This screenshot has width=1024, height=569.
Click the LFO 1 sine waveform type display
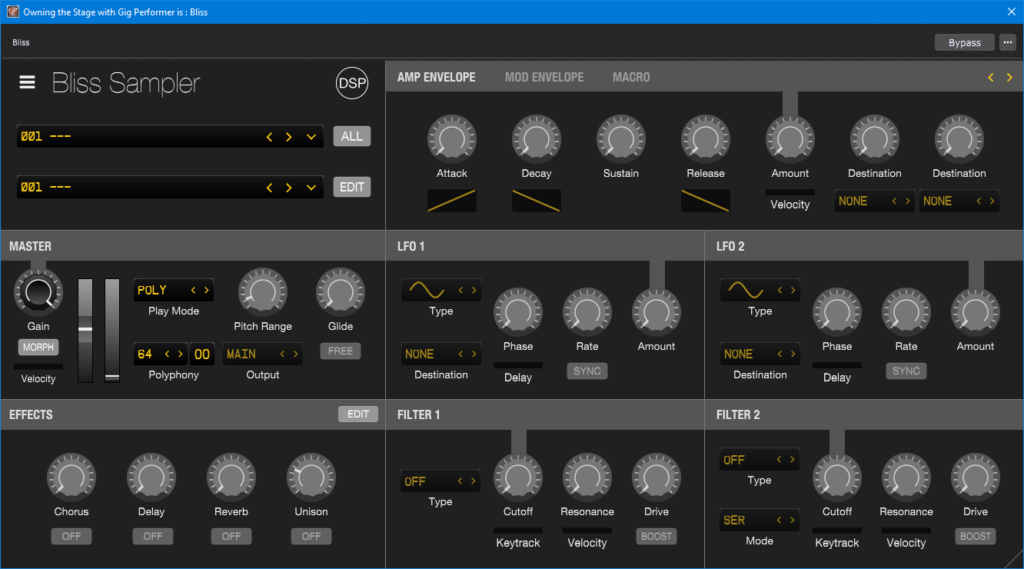[427, 290]
